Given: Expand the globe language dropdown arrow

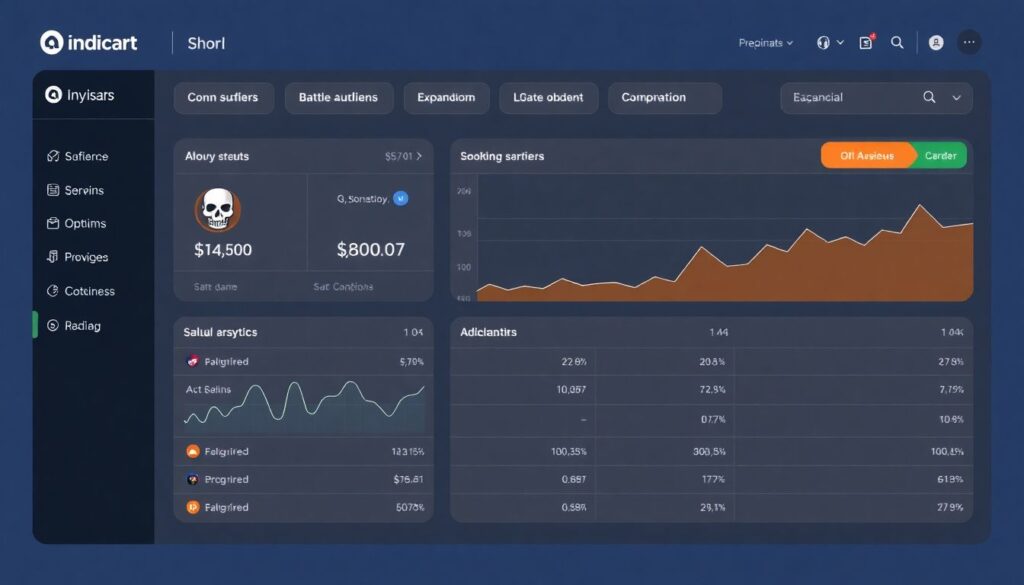Looking at the screenshot, I should coord(840,43).
